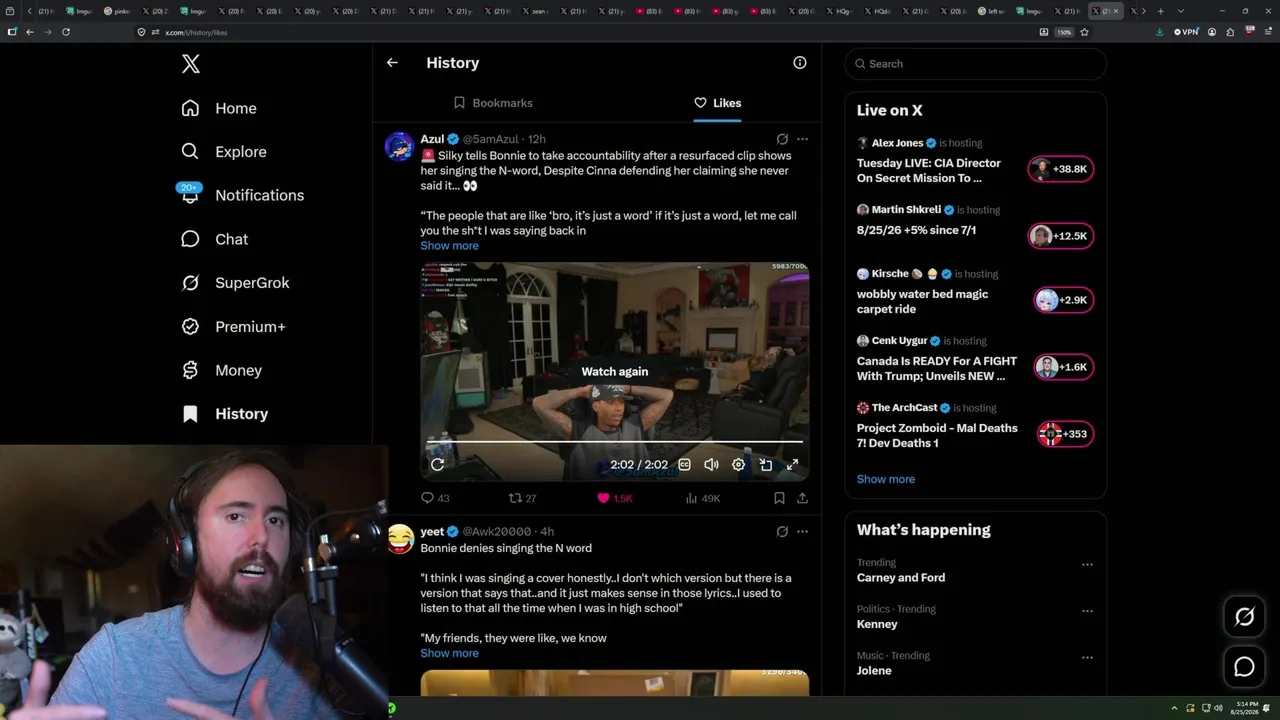The height and width of the screenshot is (720, 1280).
Task: Reload the browser page
Action: click(66, 32)
